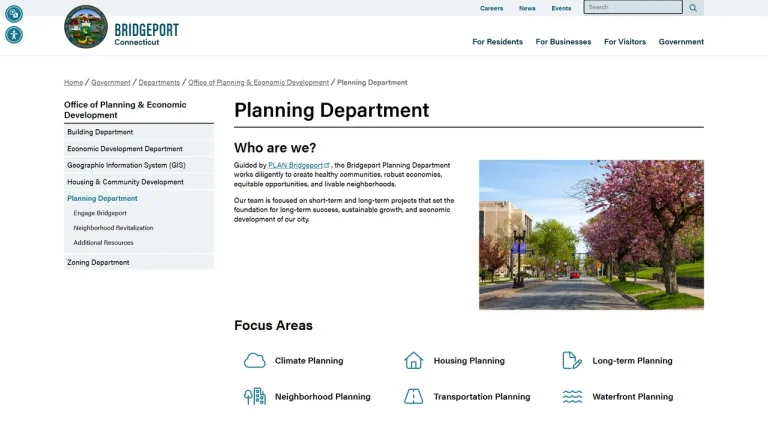
Task: Open the accessibility options icon
Action: 14,35
